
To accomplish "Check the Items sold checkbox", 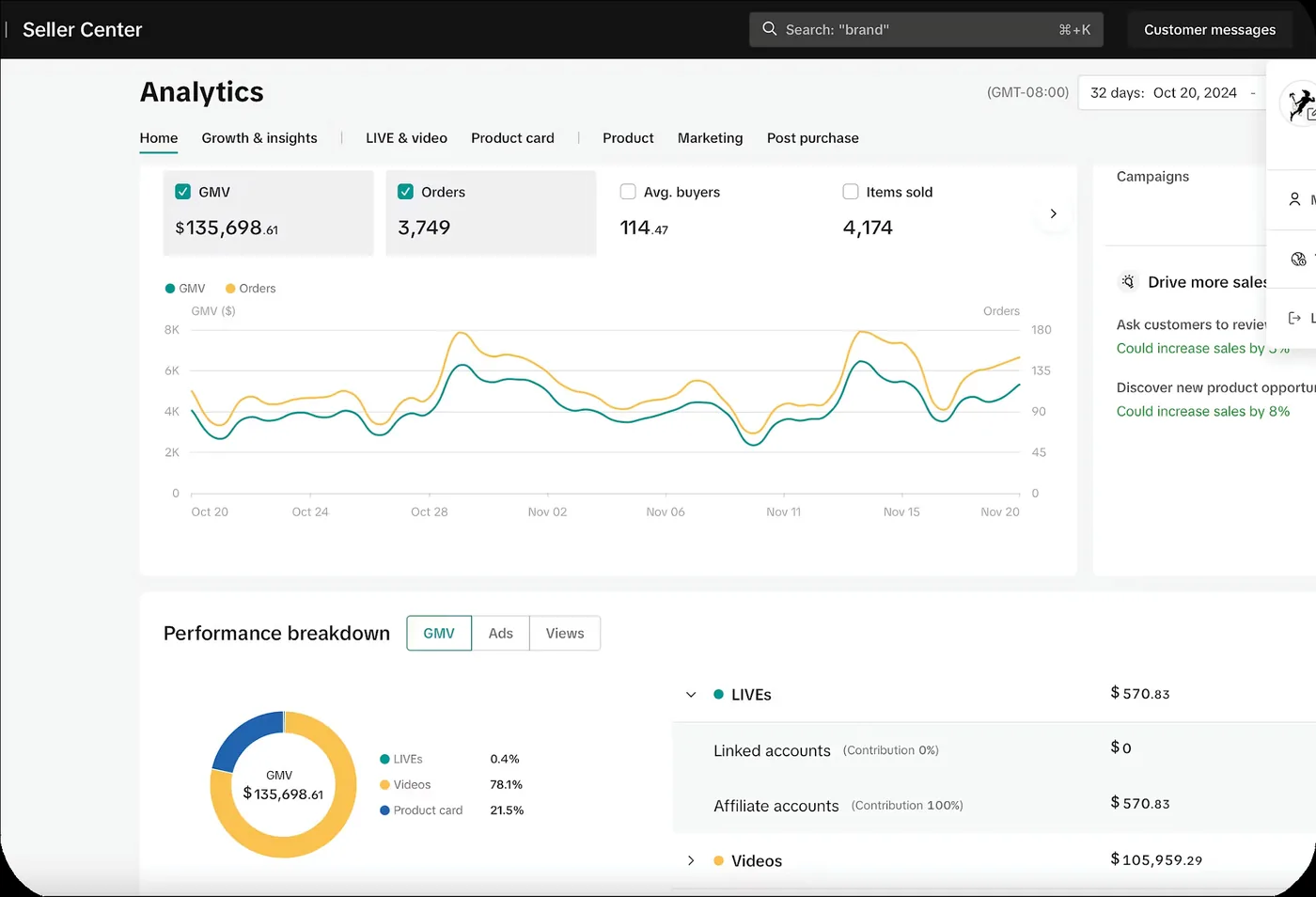I will 851,192.
